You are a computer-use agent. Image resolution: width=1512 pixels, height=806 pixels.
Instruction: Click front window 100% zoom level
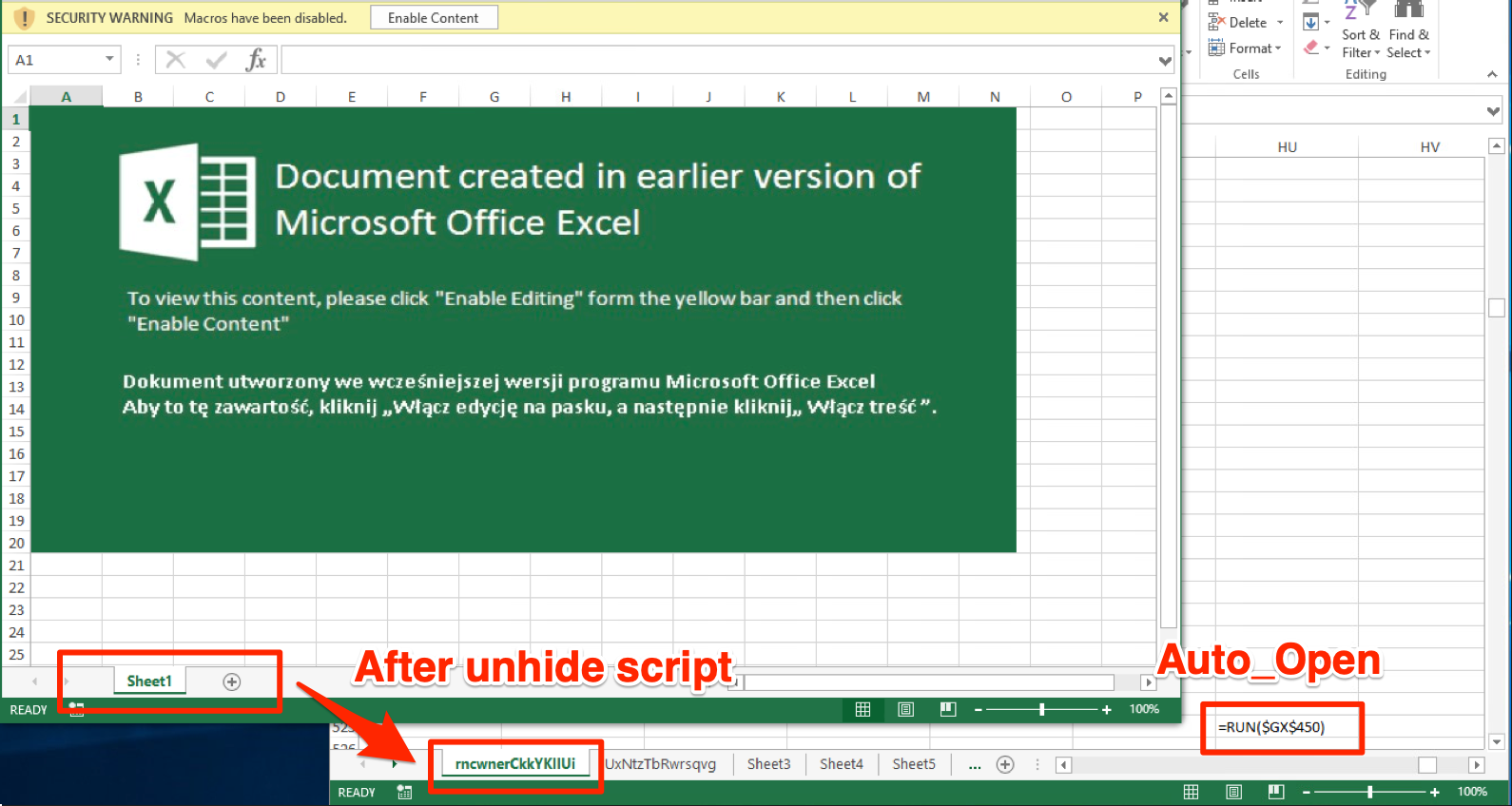pos(1144,709)
